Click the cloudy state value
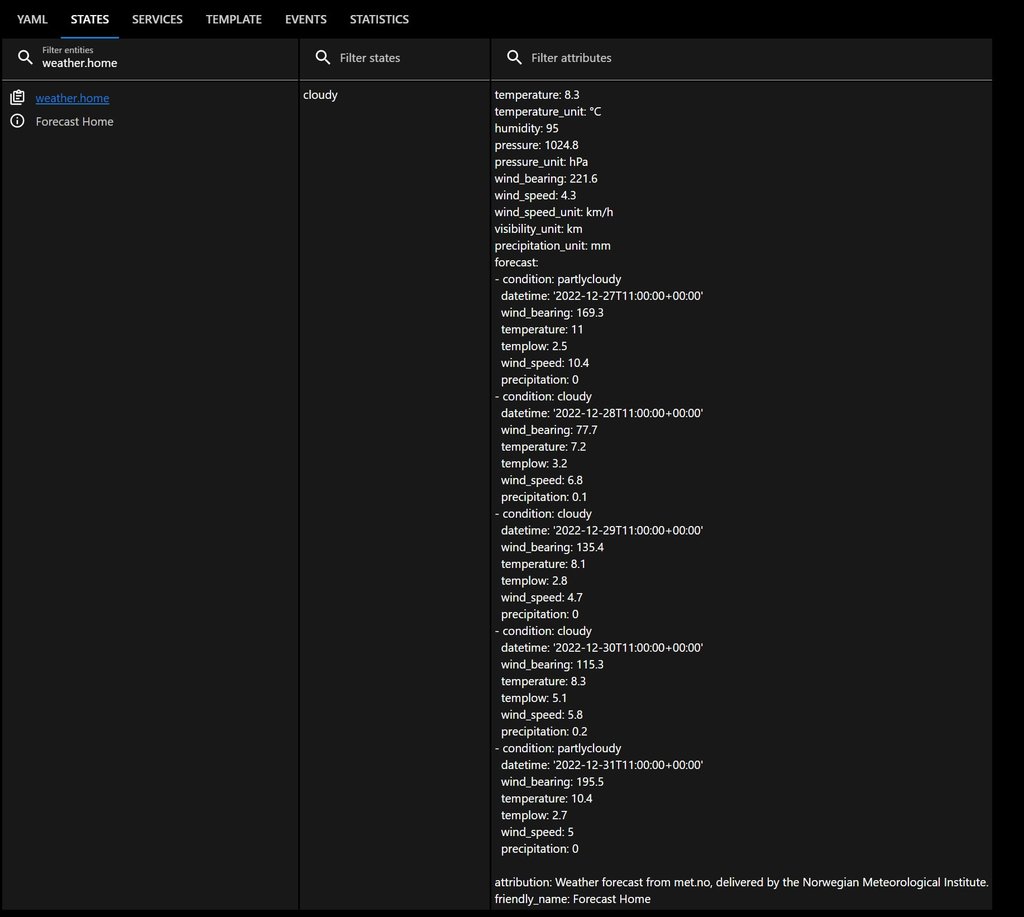Viewport: 1024px width, 917px height. 320,95
